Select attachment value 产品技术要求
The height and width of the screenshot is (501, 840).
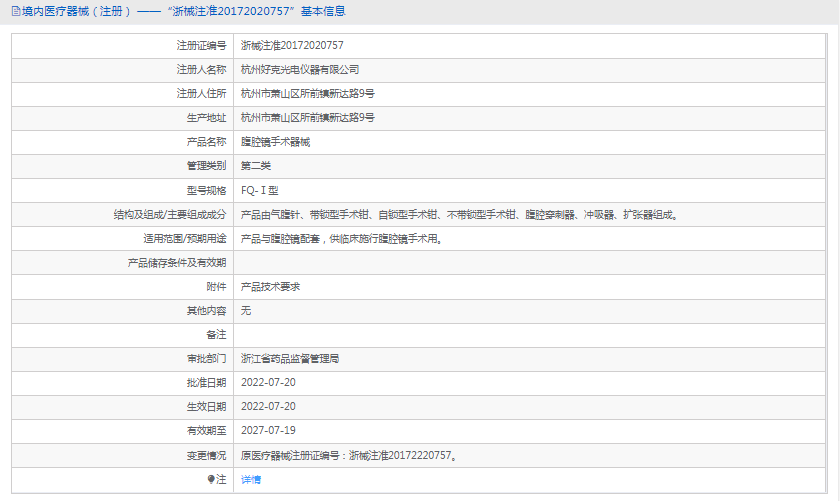click(270, 287)
